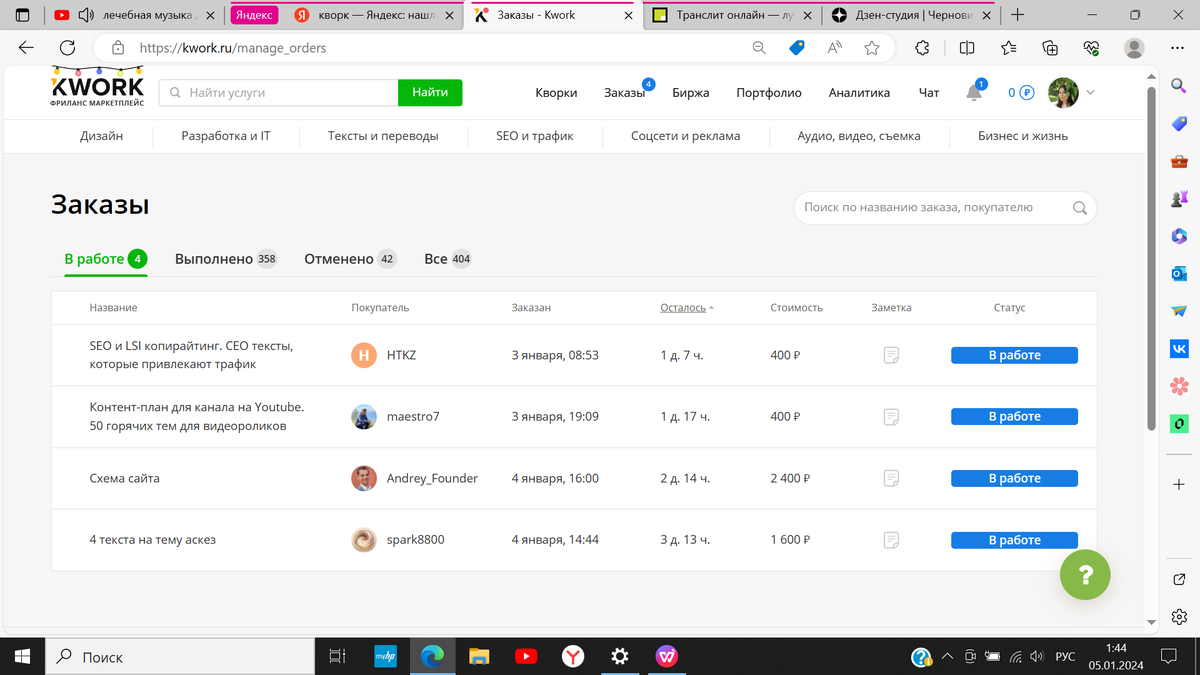This screenshot has width=1200, height=675.
Task: Open the Биржа menu item
Action: [691, 93]
